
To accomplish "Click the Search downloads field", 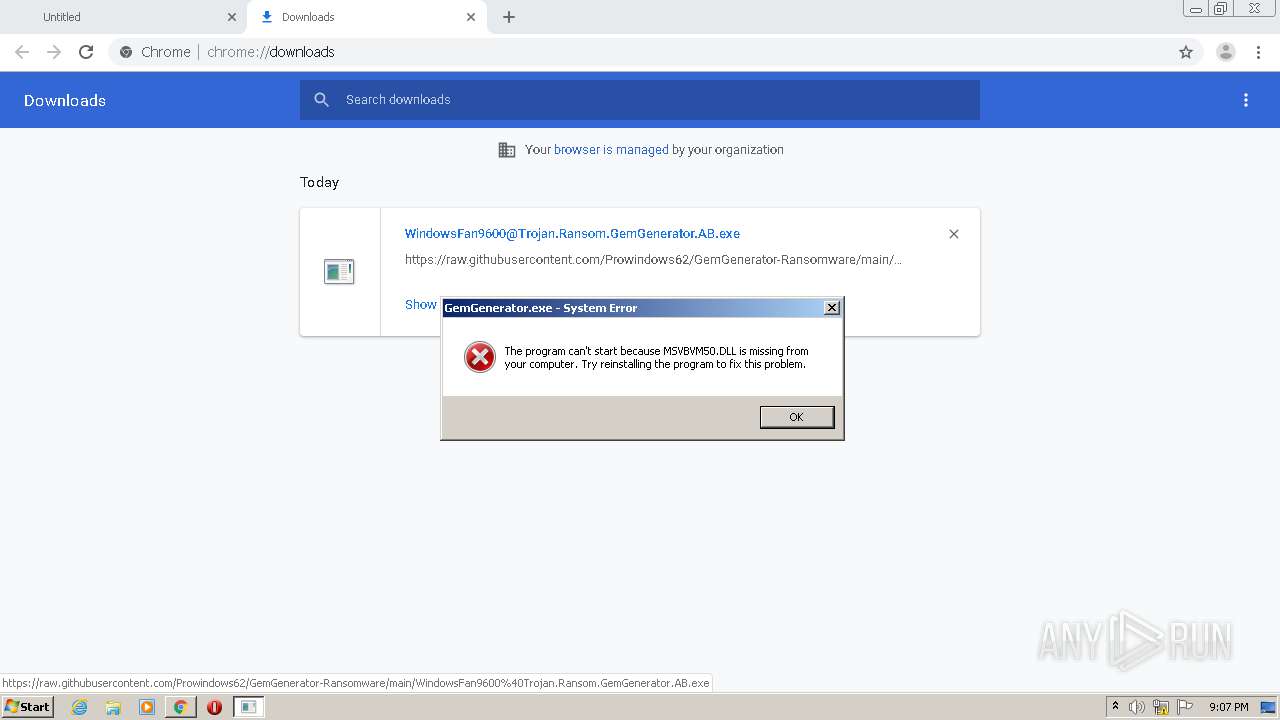I will point(640,100).
